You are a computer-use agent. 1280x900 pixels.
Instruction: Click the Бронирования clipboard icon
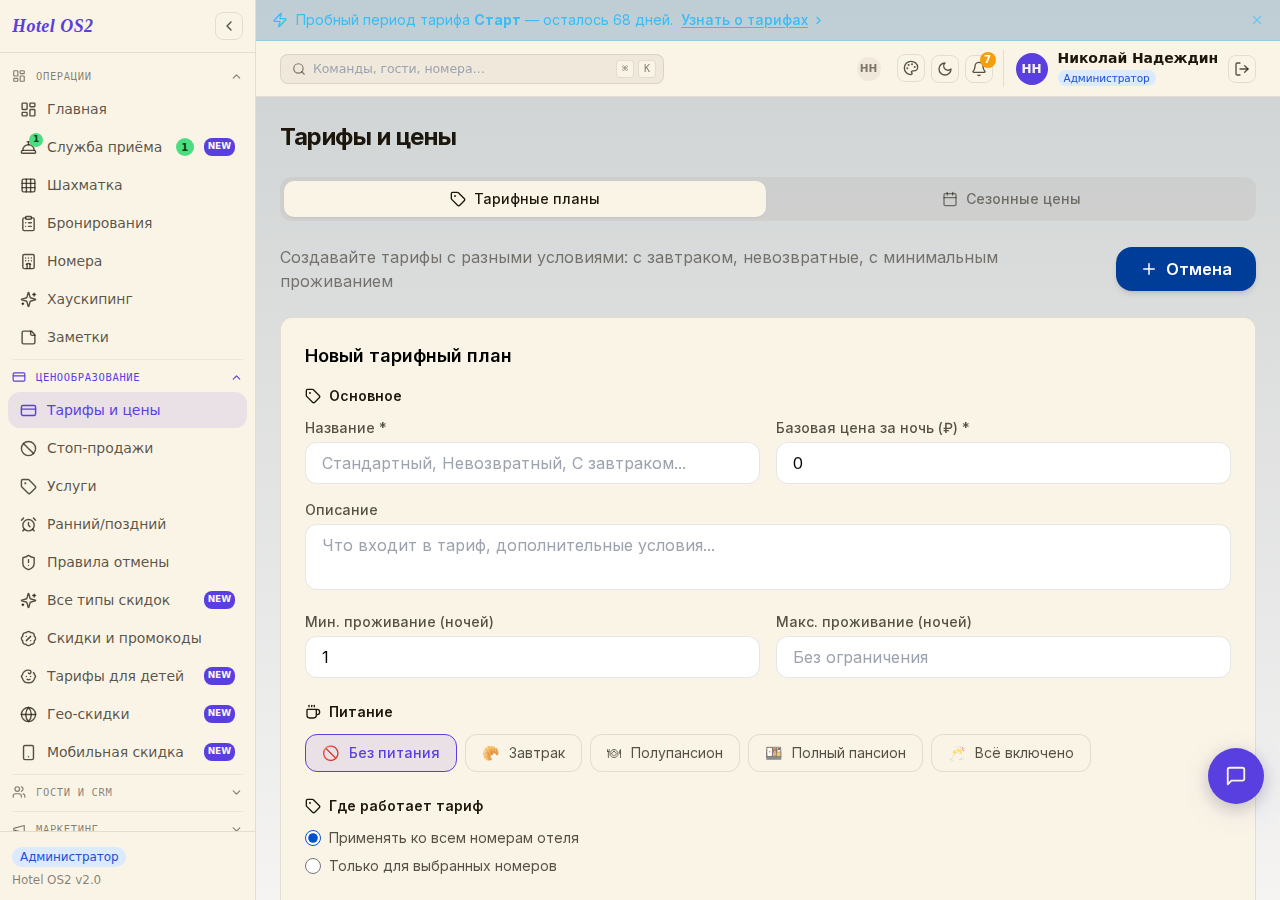28,223
